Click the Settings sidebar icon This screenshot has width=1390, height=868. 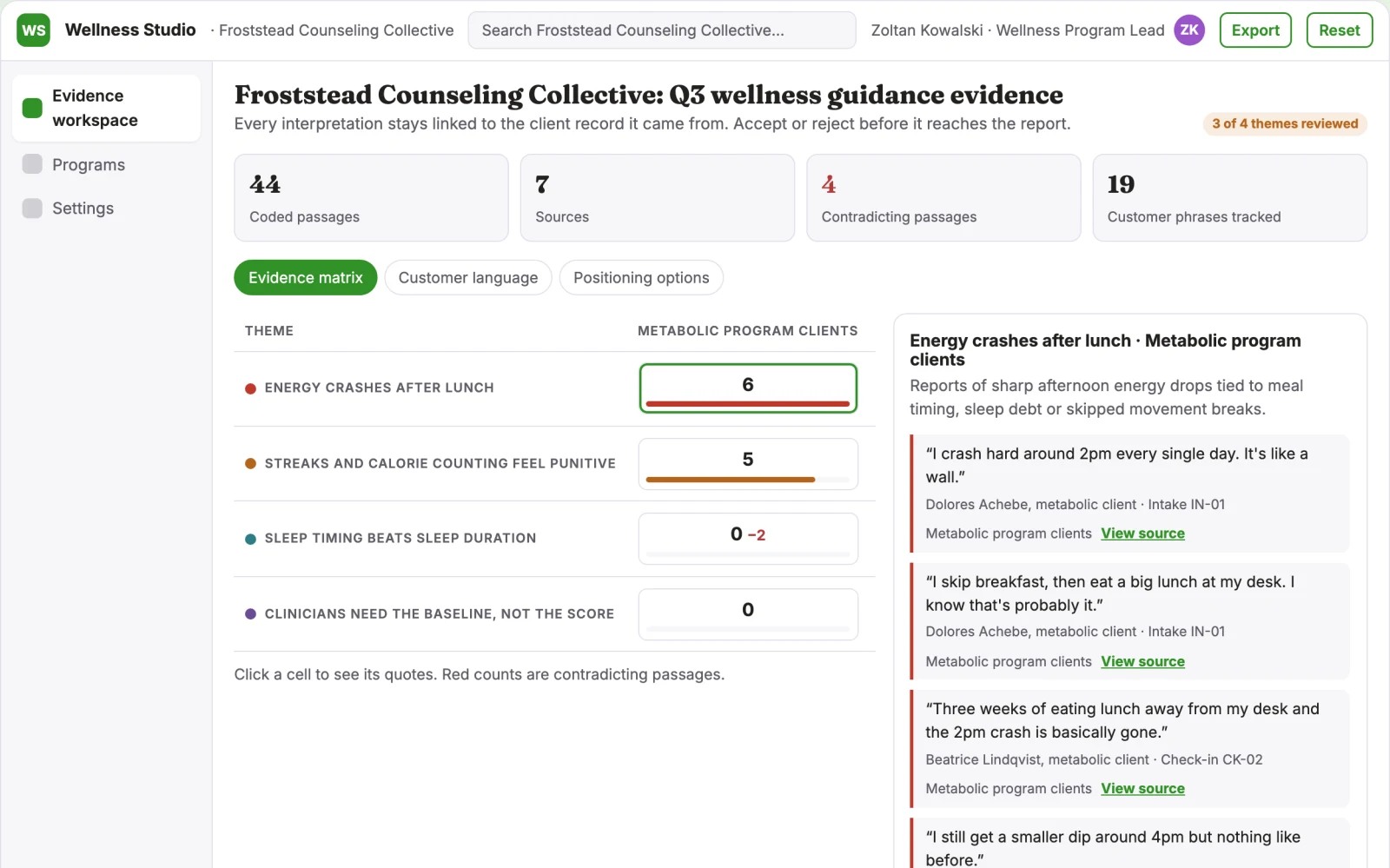[x=32, y=209]
